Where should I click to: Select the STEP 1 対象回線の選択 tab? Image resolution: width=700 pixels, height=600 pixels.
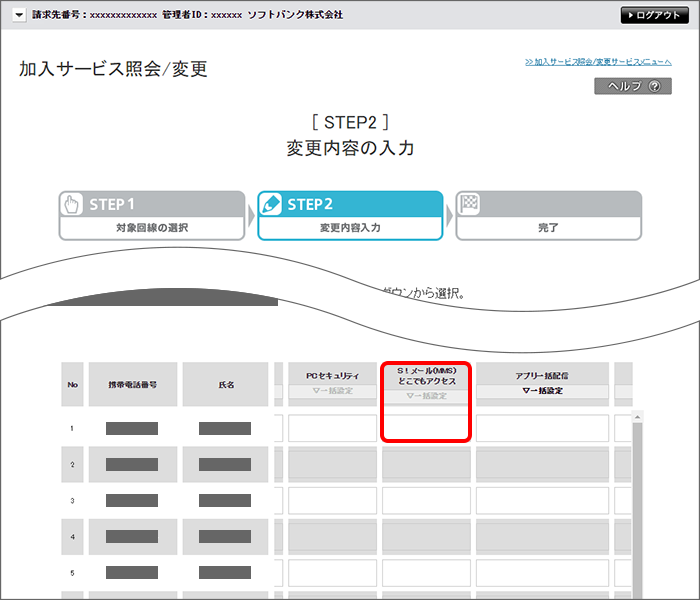coord(152,216)
